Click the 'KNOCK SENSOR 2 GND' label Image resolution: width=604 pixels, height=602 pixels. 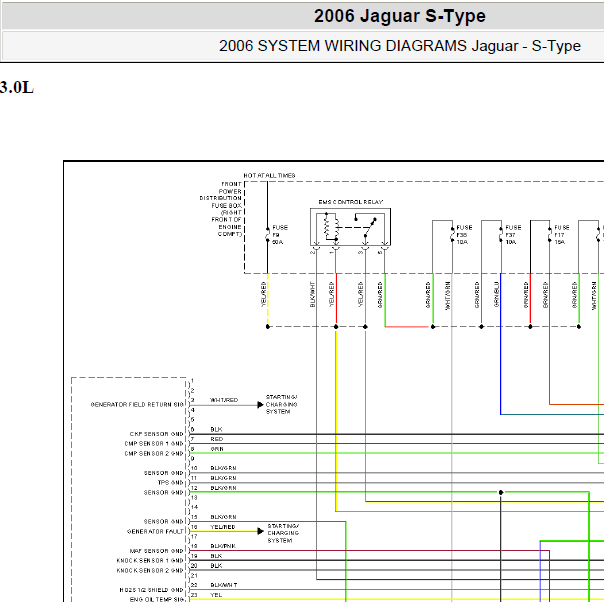coord(150,570)
